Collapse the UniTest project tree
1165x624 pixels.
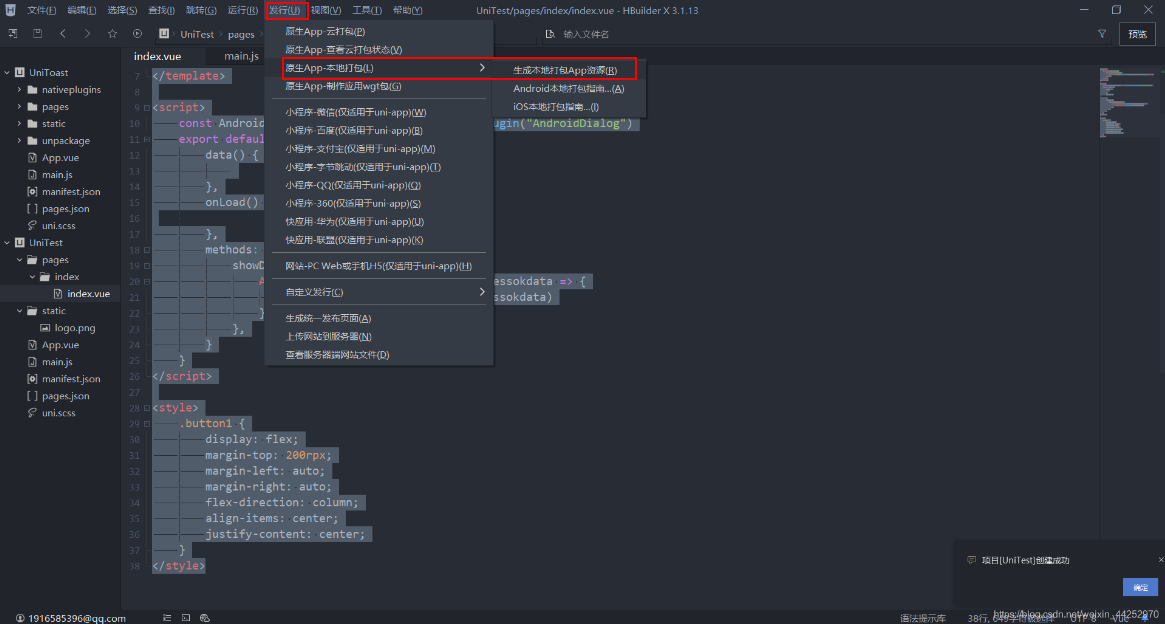7,243
